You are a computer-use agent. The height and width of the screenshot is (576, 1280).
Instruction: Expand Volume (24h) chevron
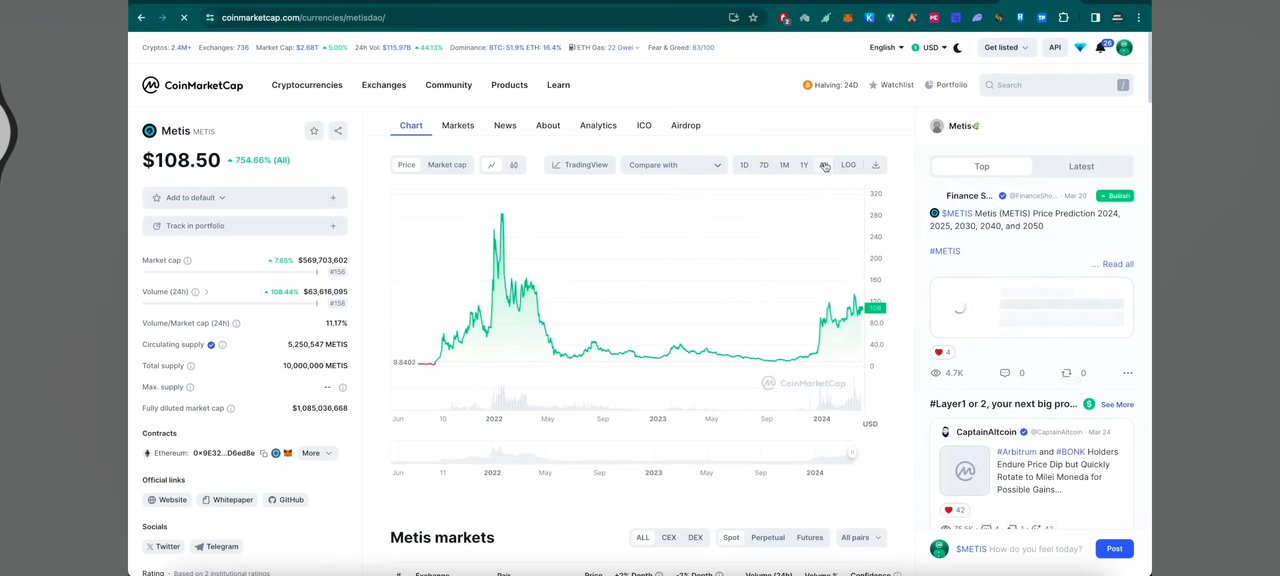click(x=207, y=292)
